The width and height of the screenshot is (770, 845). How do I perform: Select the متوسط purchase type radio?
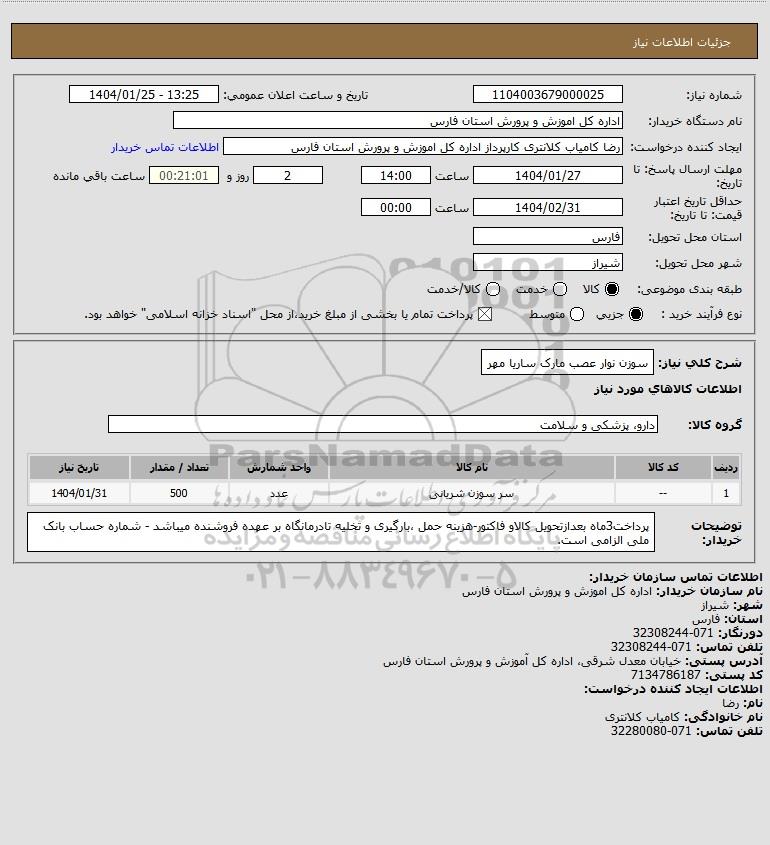click(x=577, y=314)
